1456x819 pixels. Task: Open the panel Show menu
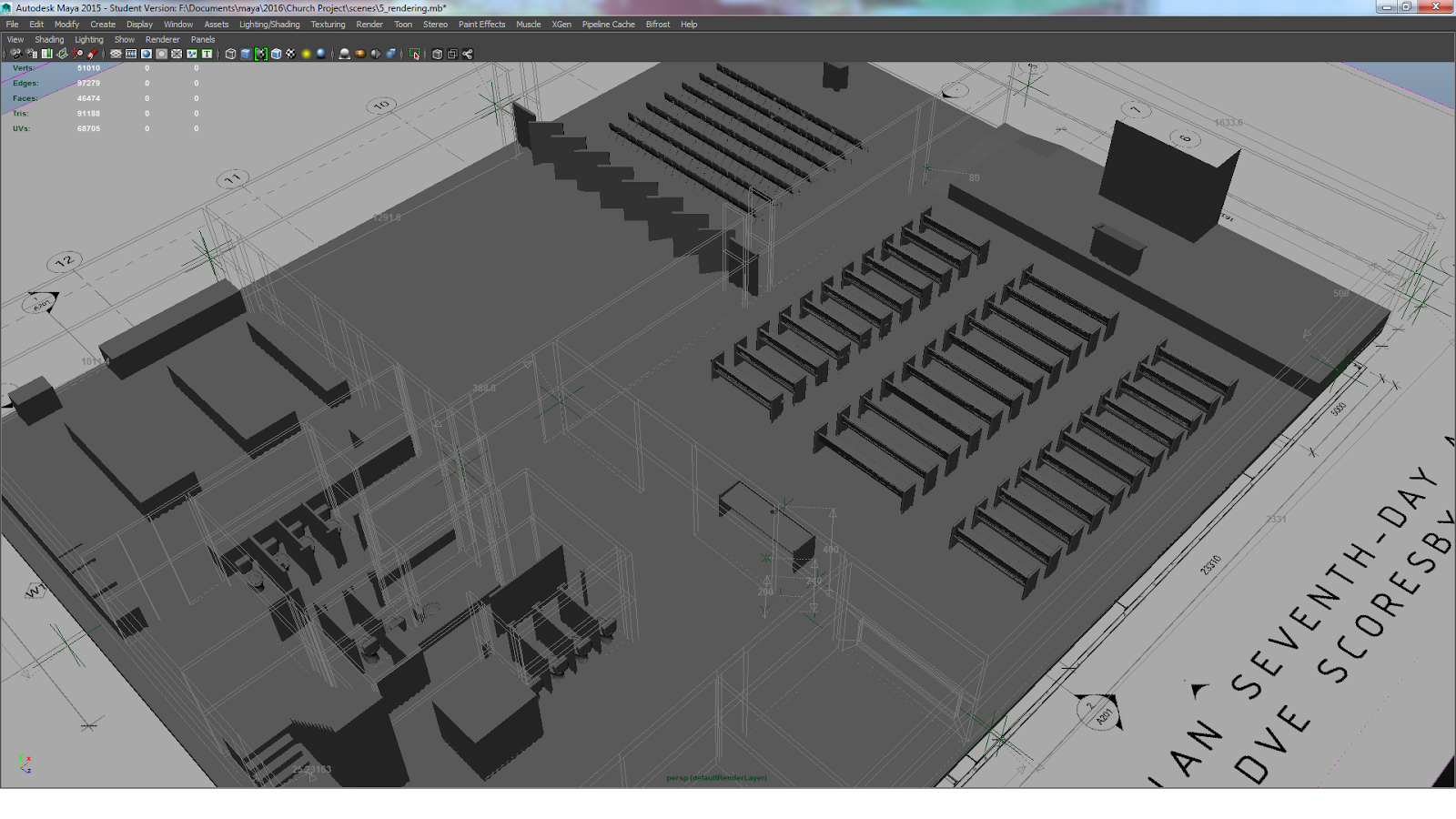click(x=125, y=40)
